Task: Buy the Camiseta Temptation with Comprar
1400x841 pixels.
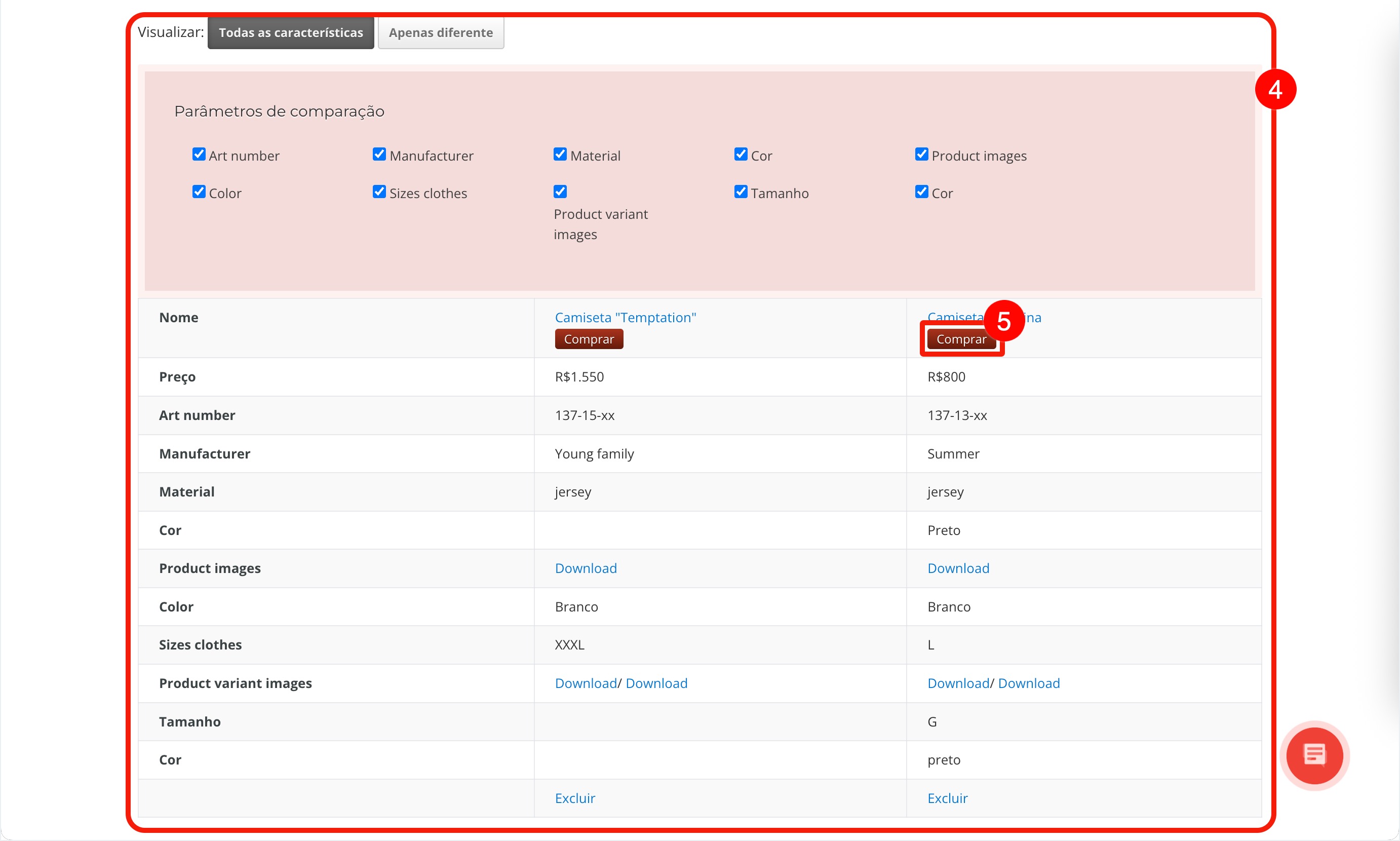Action: 589,339
